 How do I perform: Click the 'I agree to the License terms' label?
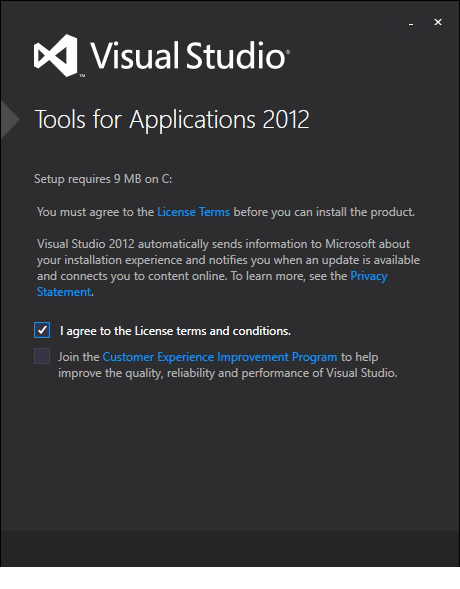tap(175, 331)
